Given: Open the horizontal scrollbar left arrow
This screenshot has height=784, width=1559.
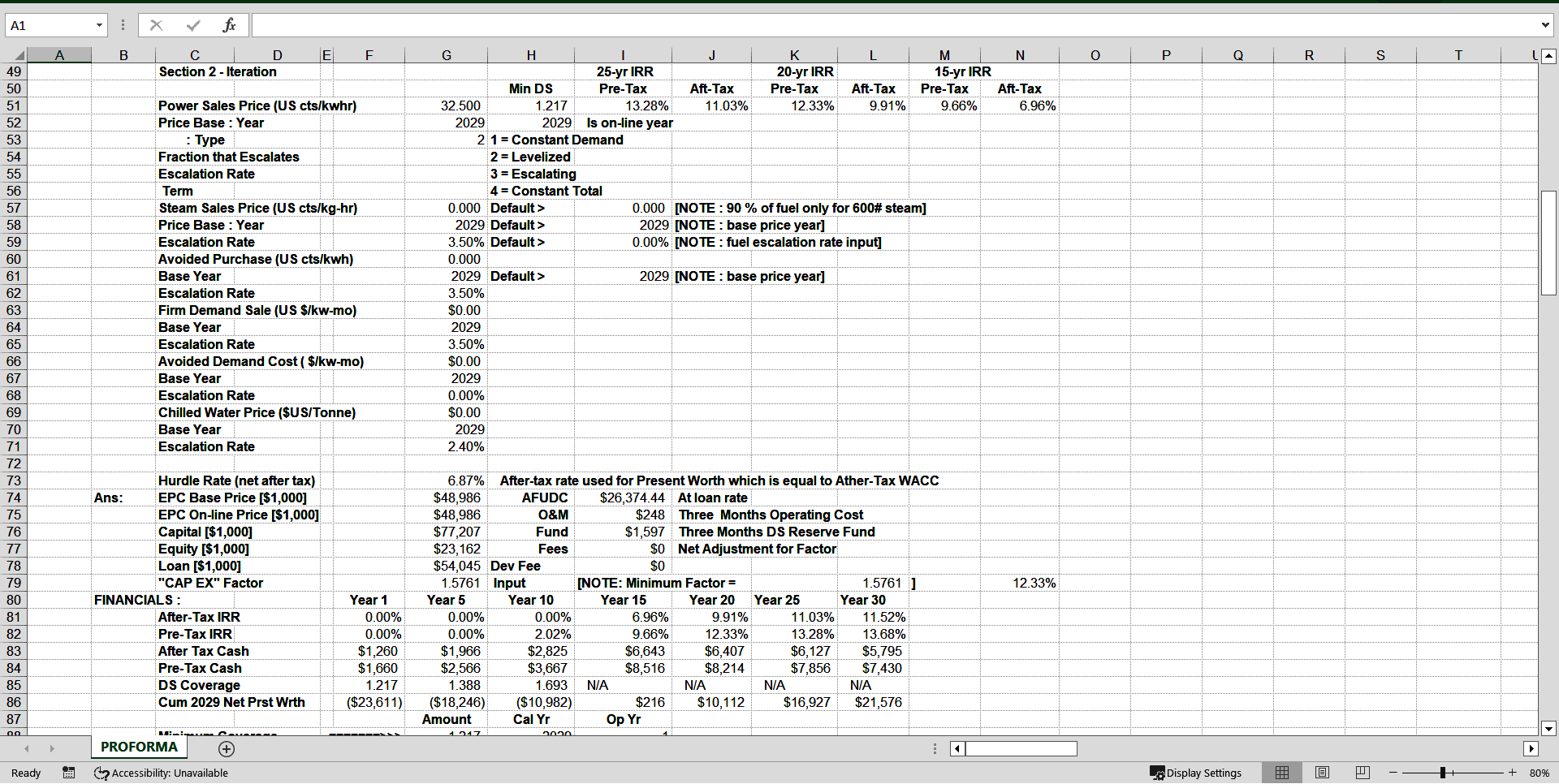Looking at the screenshot, I should tap(957, 748).
